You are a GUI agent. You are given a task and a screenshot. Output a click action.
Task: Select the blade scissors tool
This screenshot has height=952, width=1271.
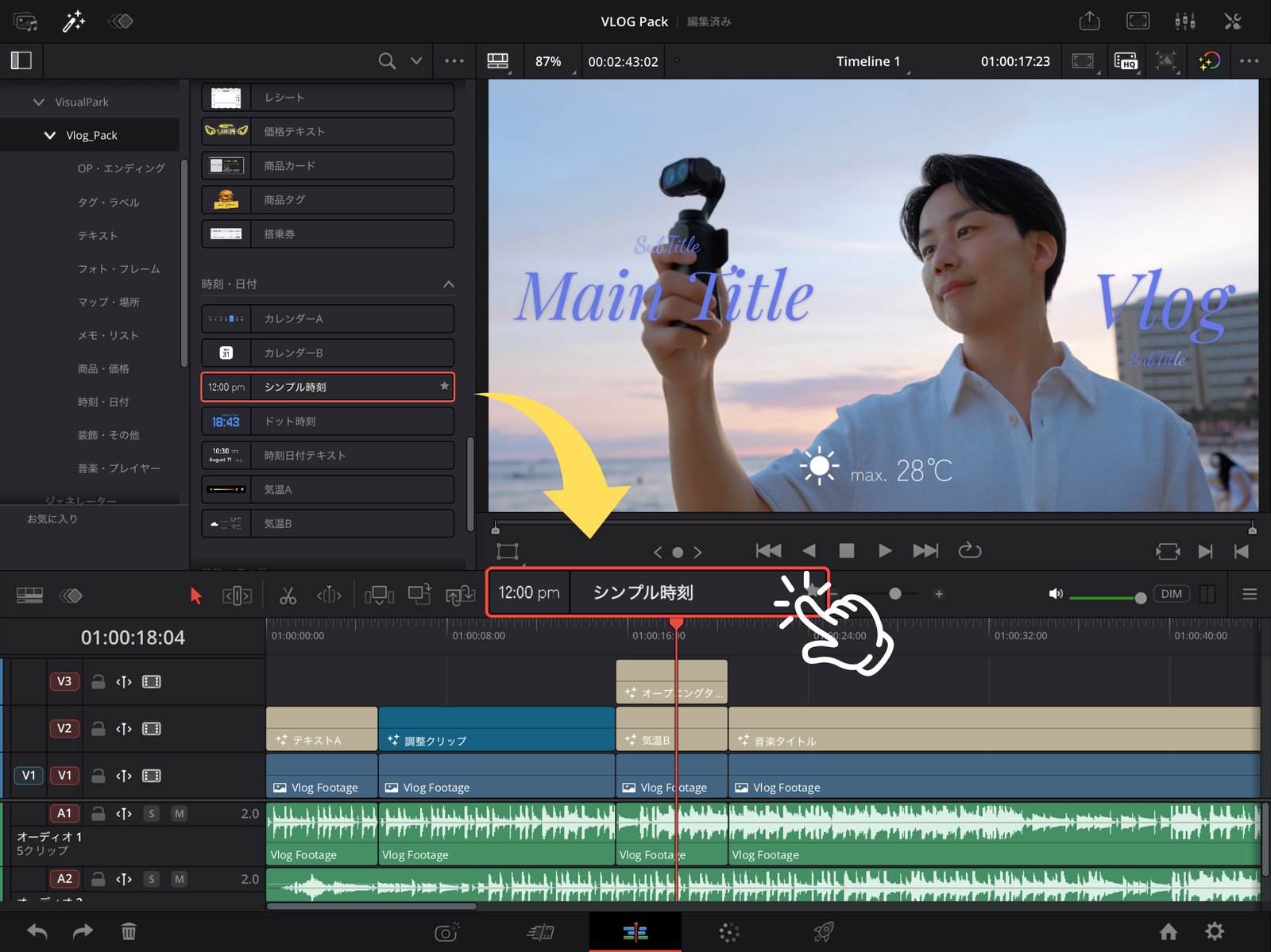pyautogui.click(x=288, y=595)
